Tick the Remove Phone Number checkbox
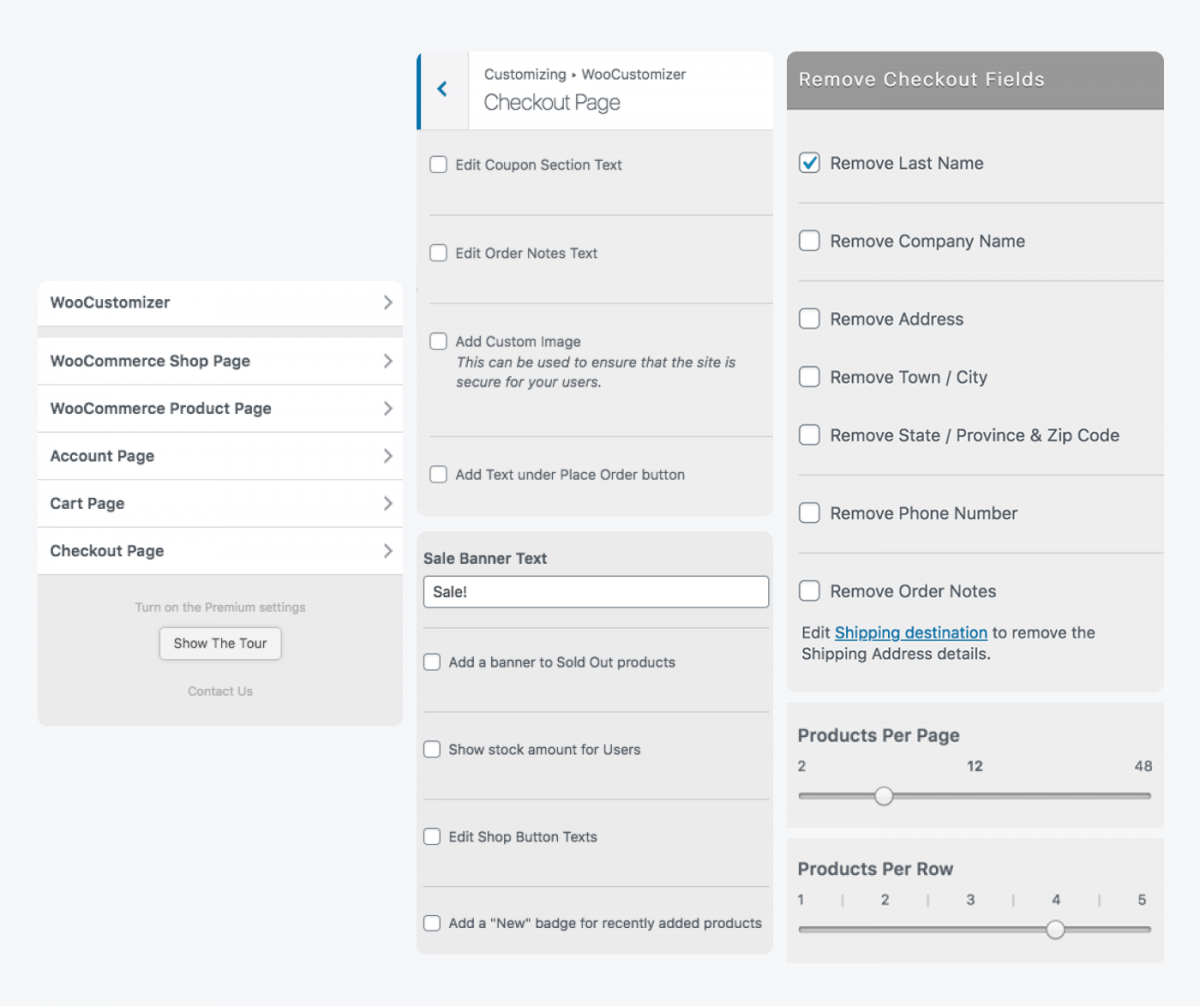Viewport: 1200px width, 1006px height. (x=810, y=513)
